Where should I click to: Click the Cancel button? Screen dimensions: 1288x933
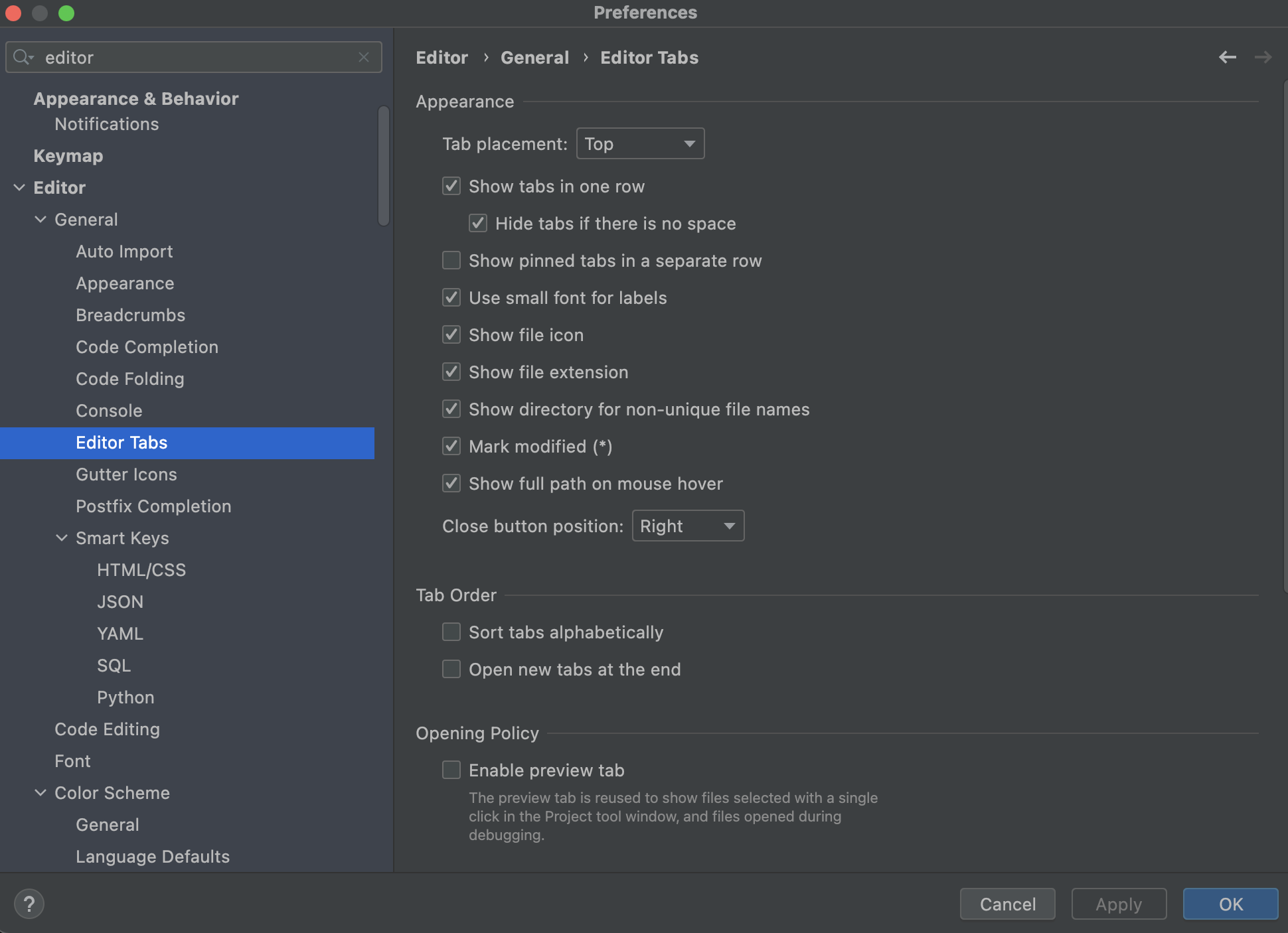coord(1007,904)
